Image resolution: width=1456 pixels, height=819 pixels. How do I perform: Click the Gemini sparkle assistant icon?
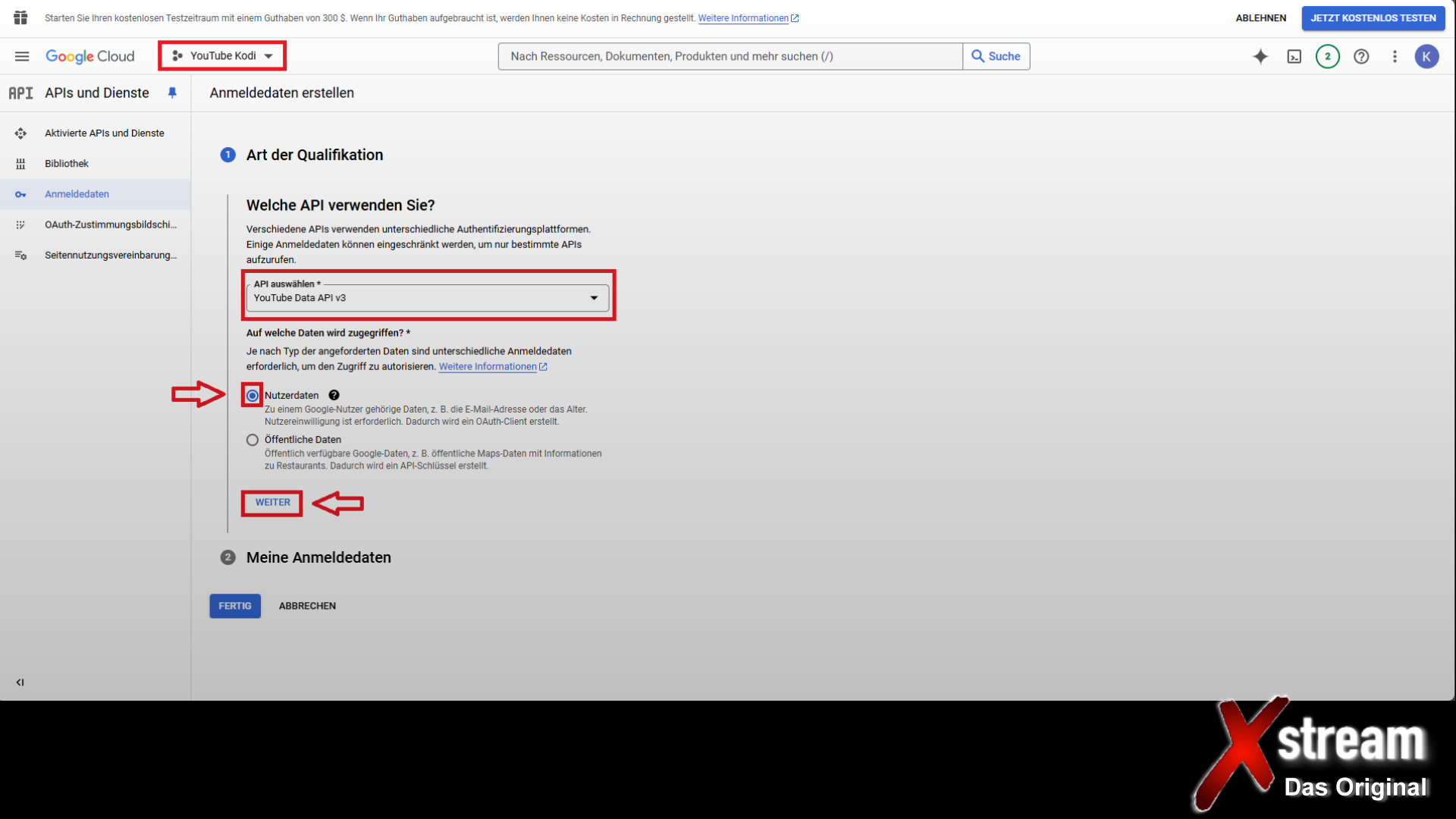[1260, 56]
